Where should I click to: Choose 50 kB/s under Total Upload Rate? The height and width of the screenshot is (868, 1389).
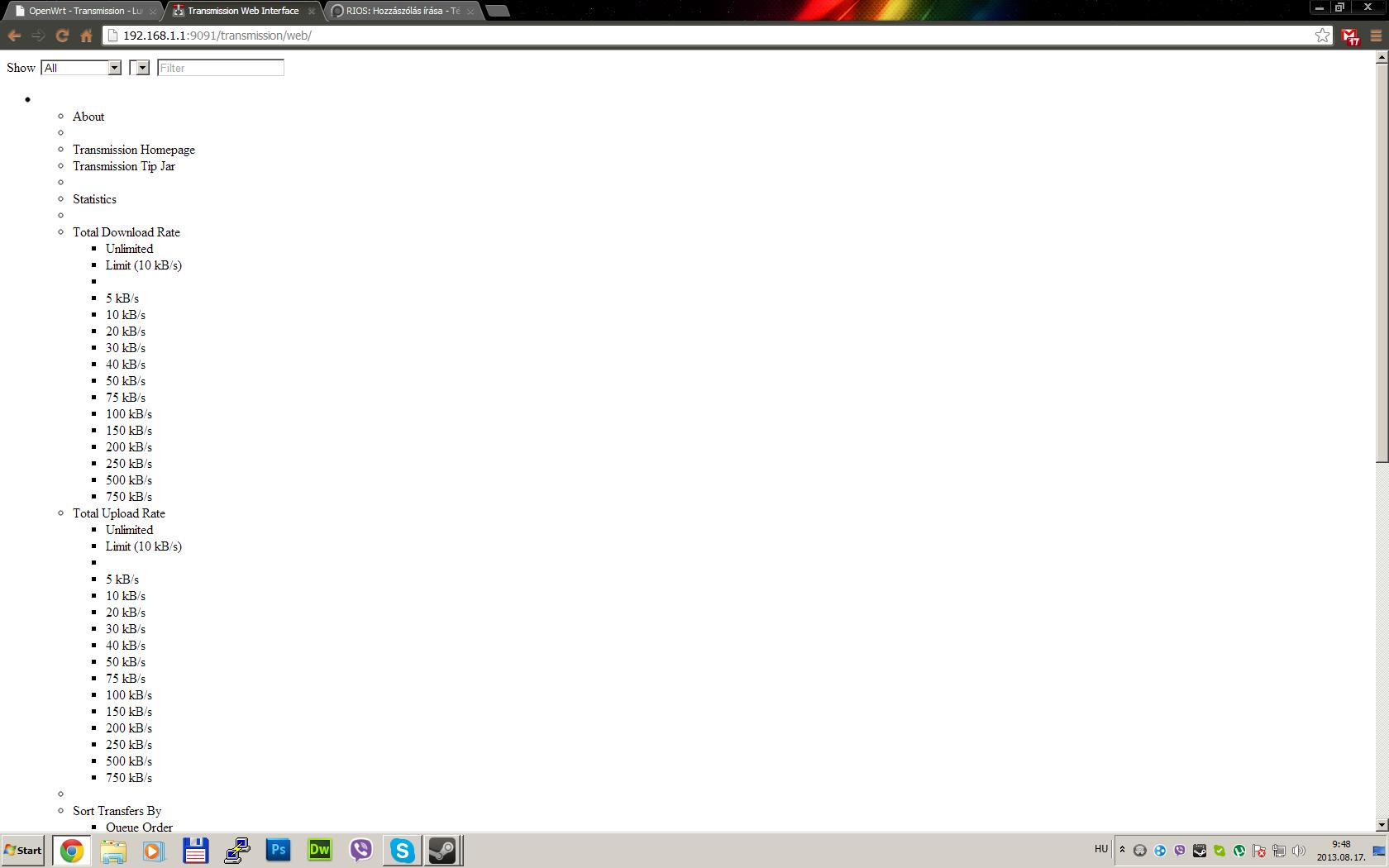[126, 662]
